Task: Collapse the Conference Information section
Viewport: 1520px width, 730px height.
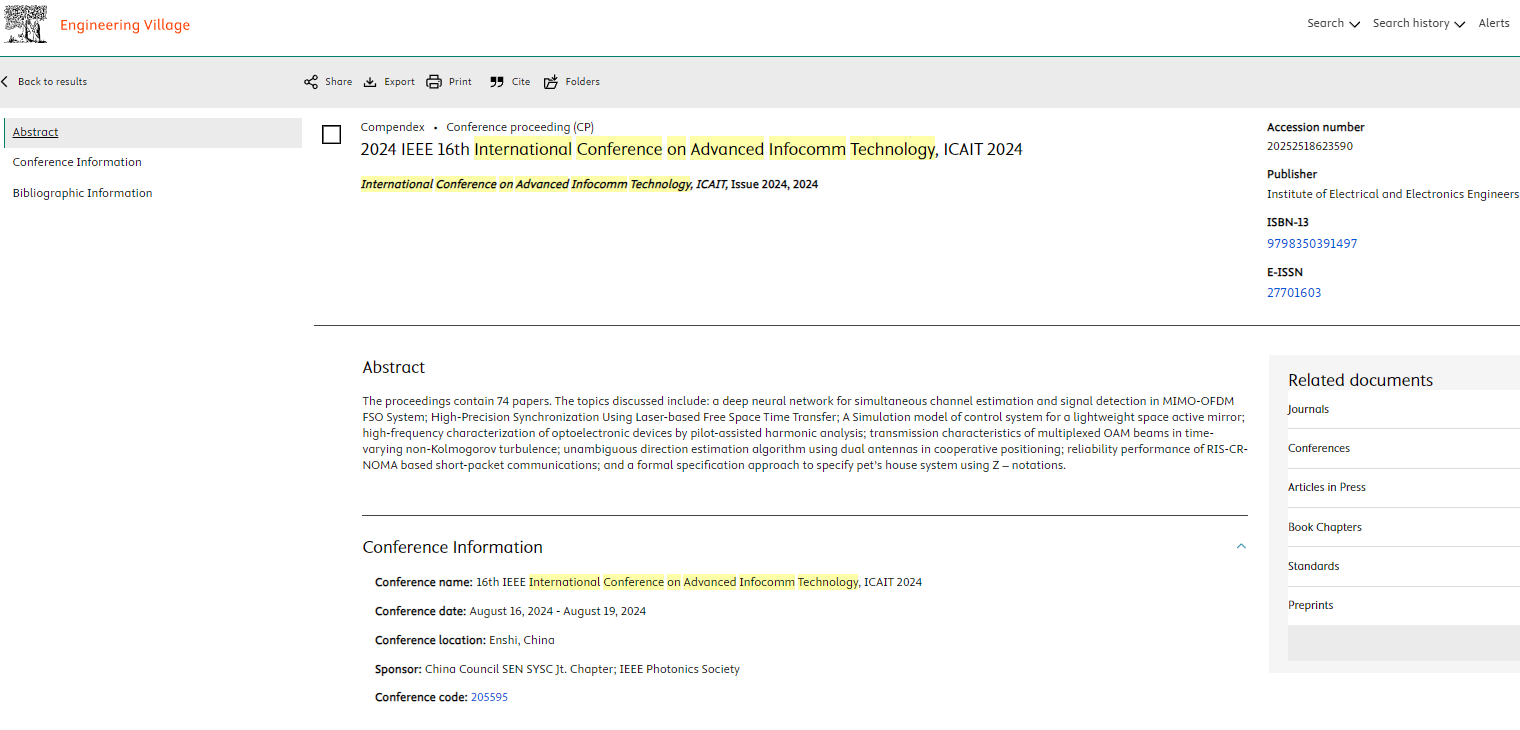Action: pyautogui.click(x=1241, y=546)
